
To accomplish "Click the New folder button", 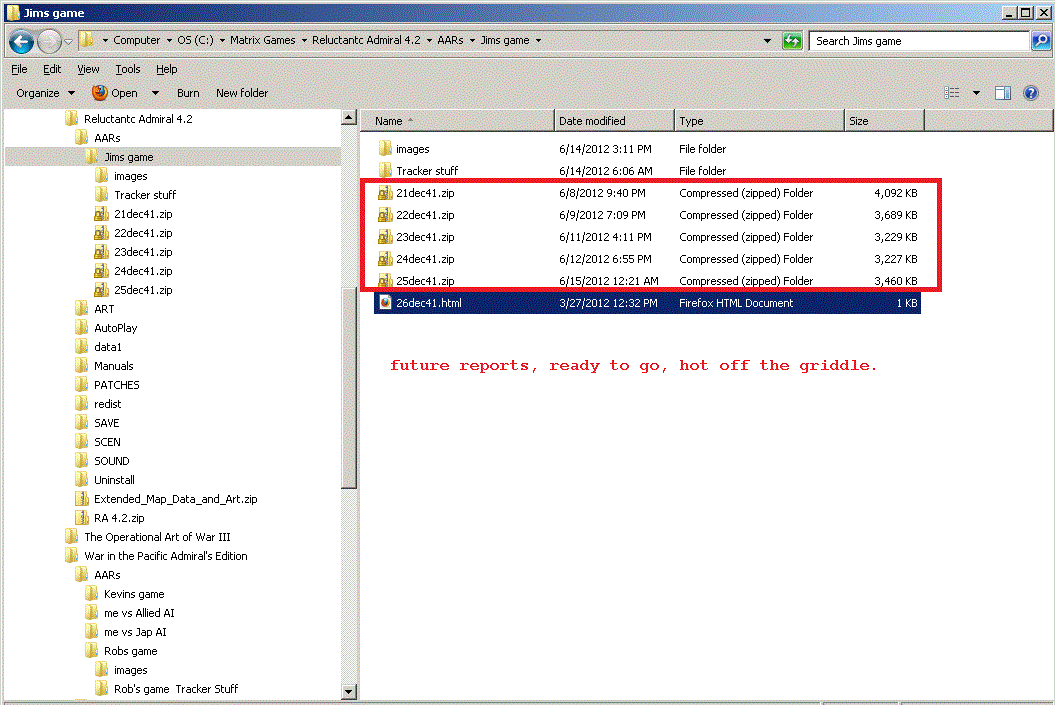I will pos(242,93).
